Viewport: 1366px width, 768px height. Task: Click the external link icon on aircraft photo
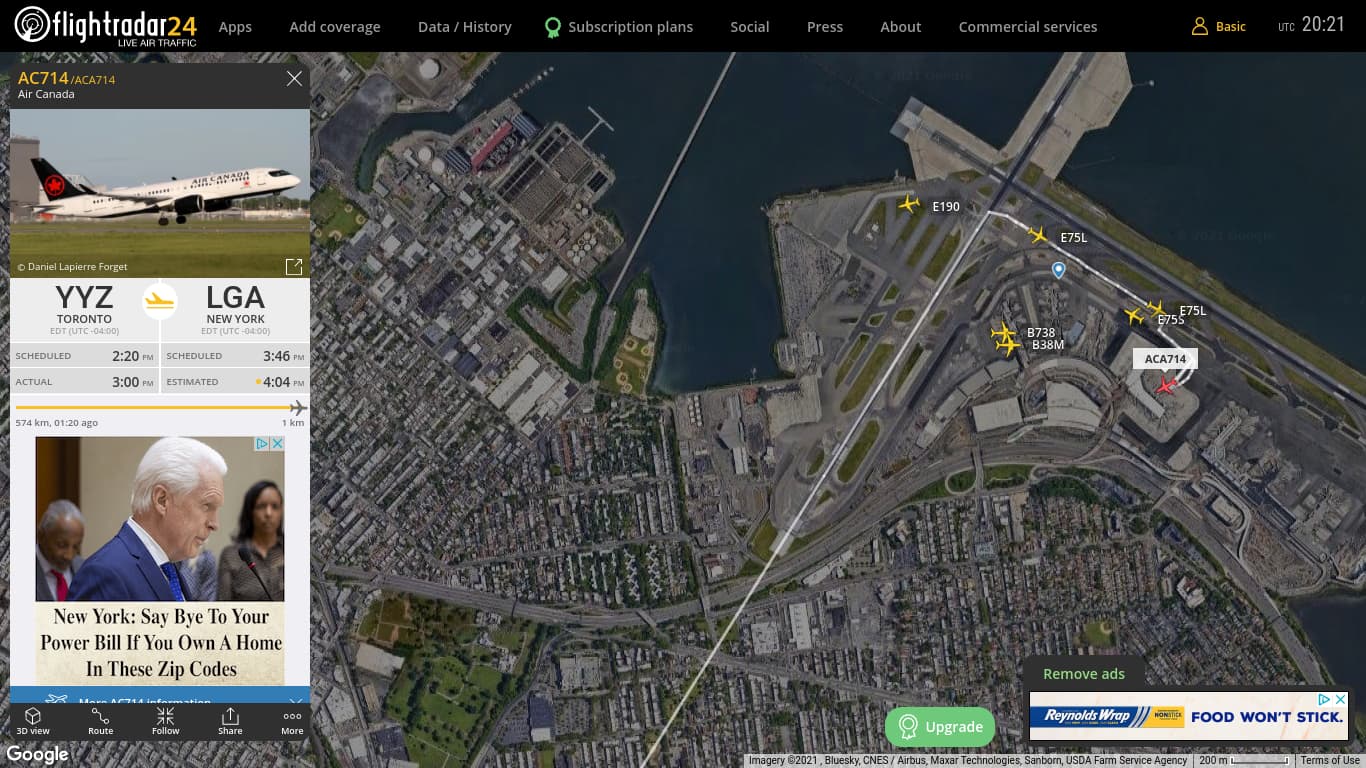(294, 266)
